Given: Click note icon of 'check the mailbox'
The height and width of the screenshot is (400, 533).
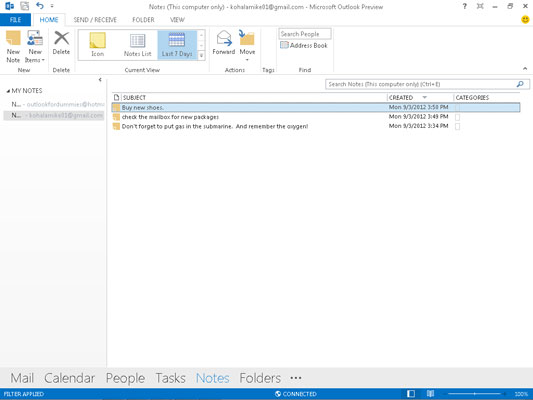Looking at the screenshot, I should [x=116, y=117].
